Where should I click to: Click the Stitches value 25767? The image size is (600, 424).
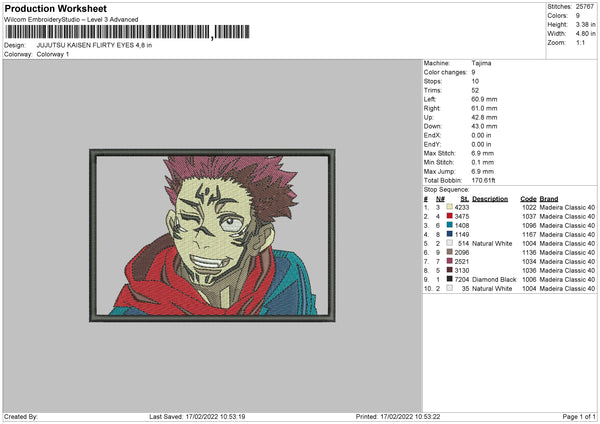tap(585, 7)
